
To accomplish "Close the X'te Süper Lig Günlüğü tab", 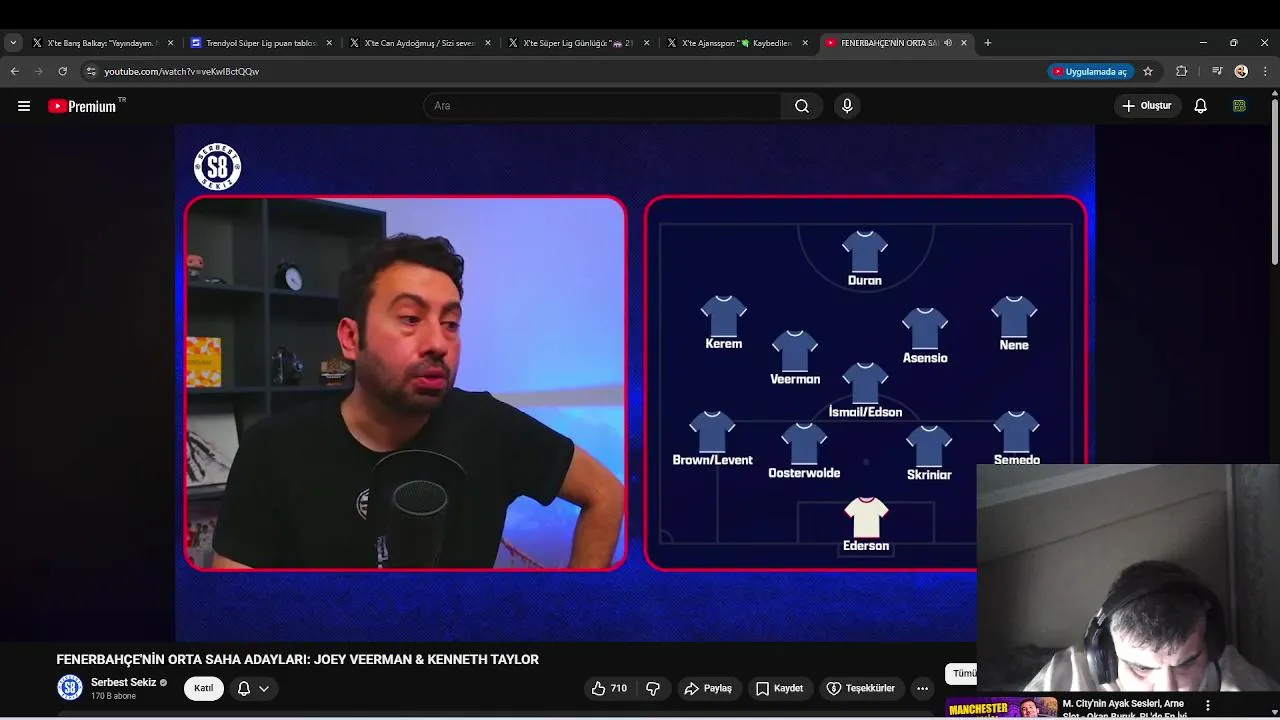I will (647, 43).
